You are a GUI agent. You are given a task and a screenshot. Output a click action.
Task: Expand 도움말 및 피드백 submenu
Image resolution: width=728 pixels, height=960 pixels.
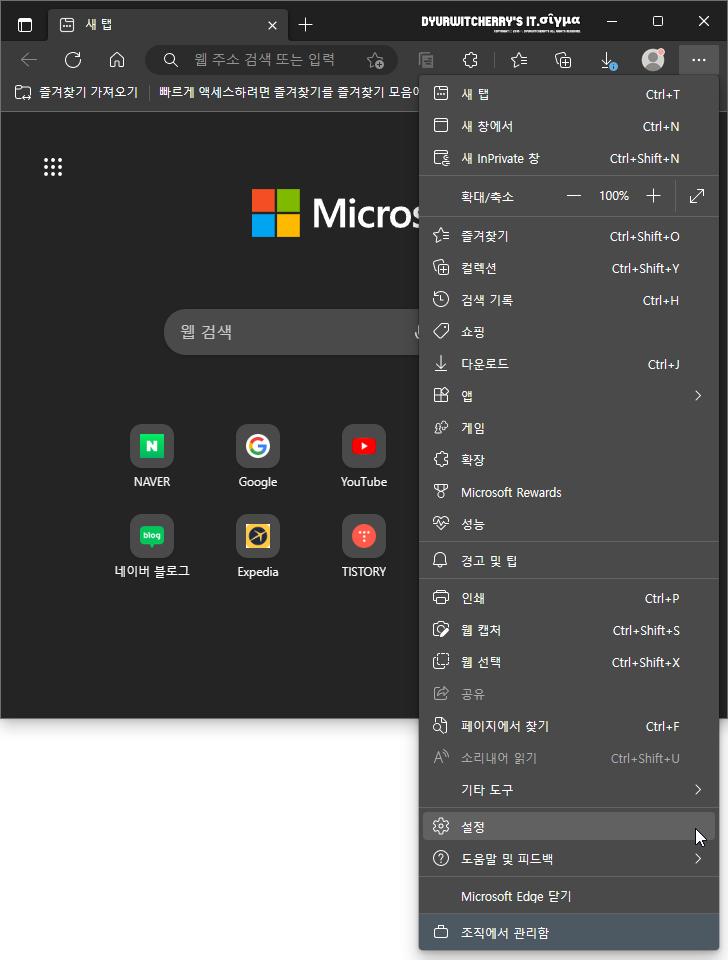pyautogui.click(x=569, y=859)
